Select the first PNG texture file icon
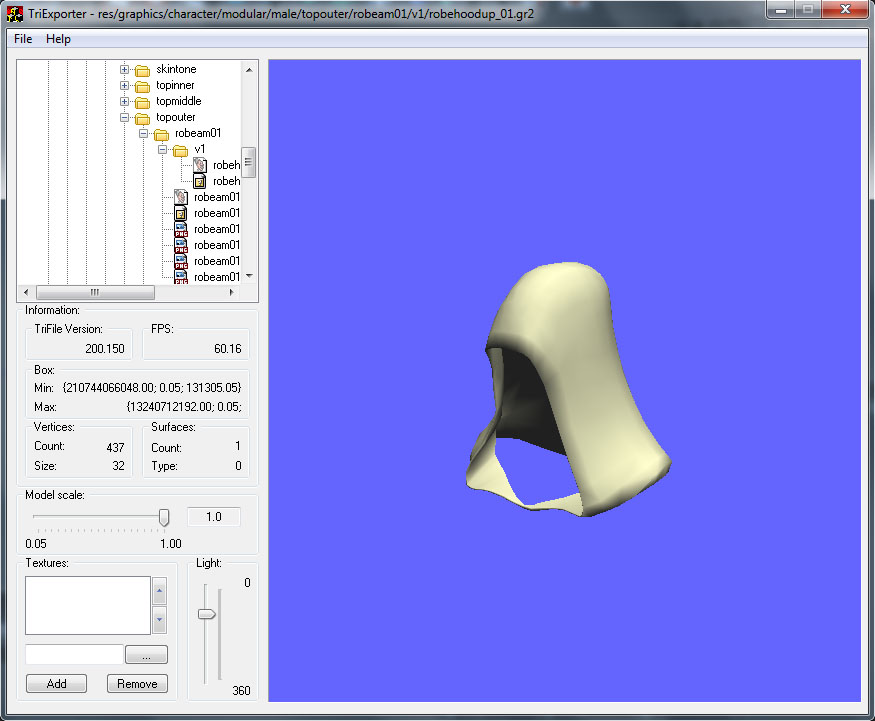Viewport: 875px width, 721px height. click(x=181, y=229)
